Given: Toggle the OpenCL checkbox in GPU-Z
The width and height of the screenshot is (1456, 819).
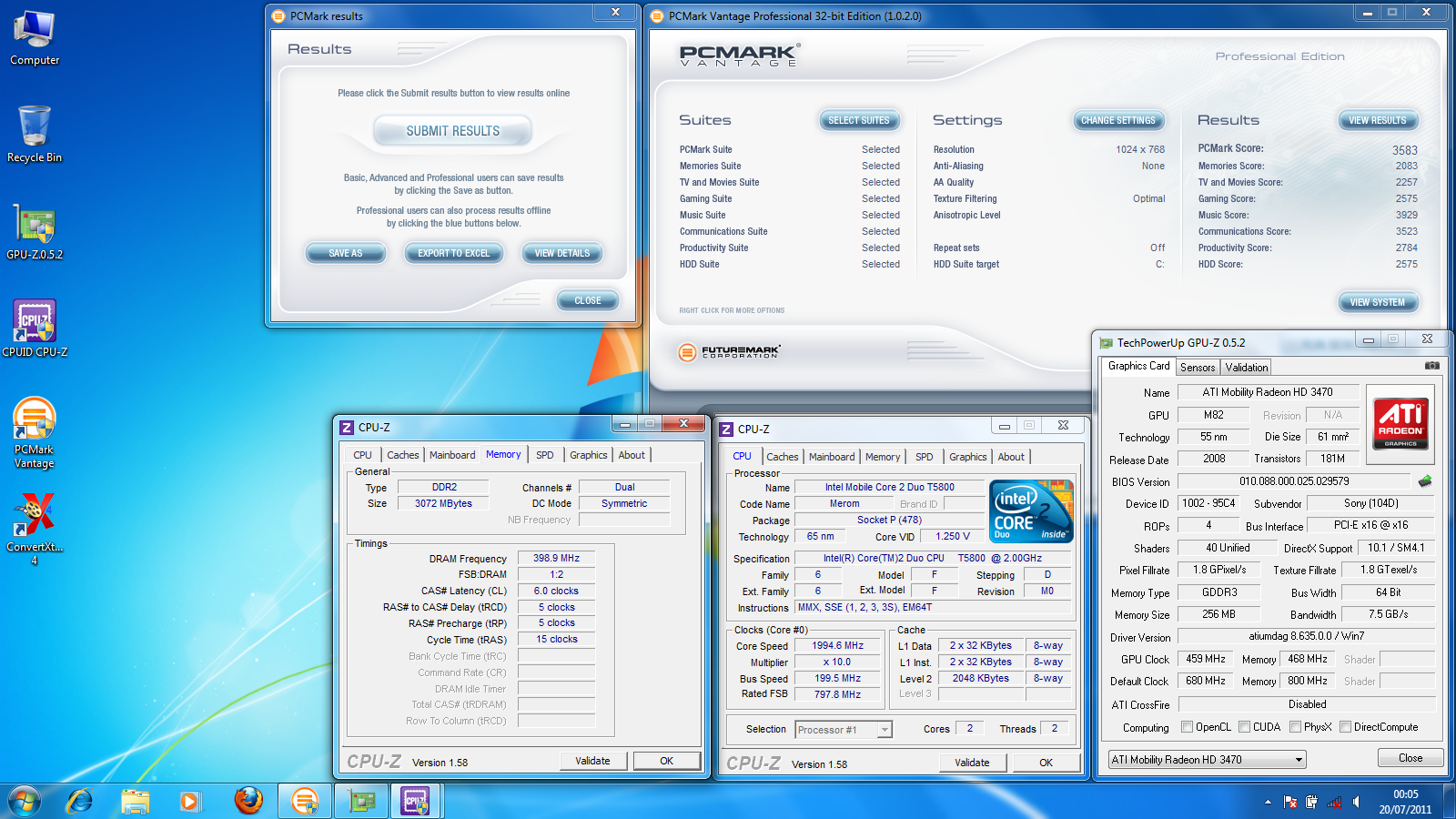Looking at the screenshot, I should pyautogui.click(x=1187, y=726).
